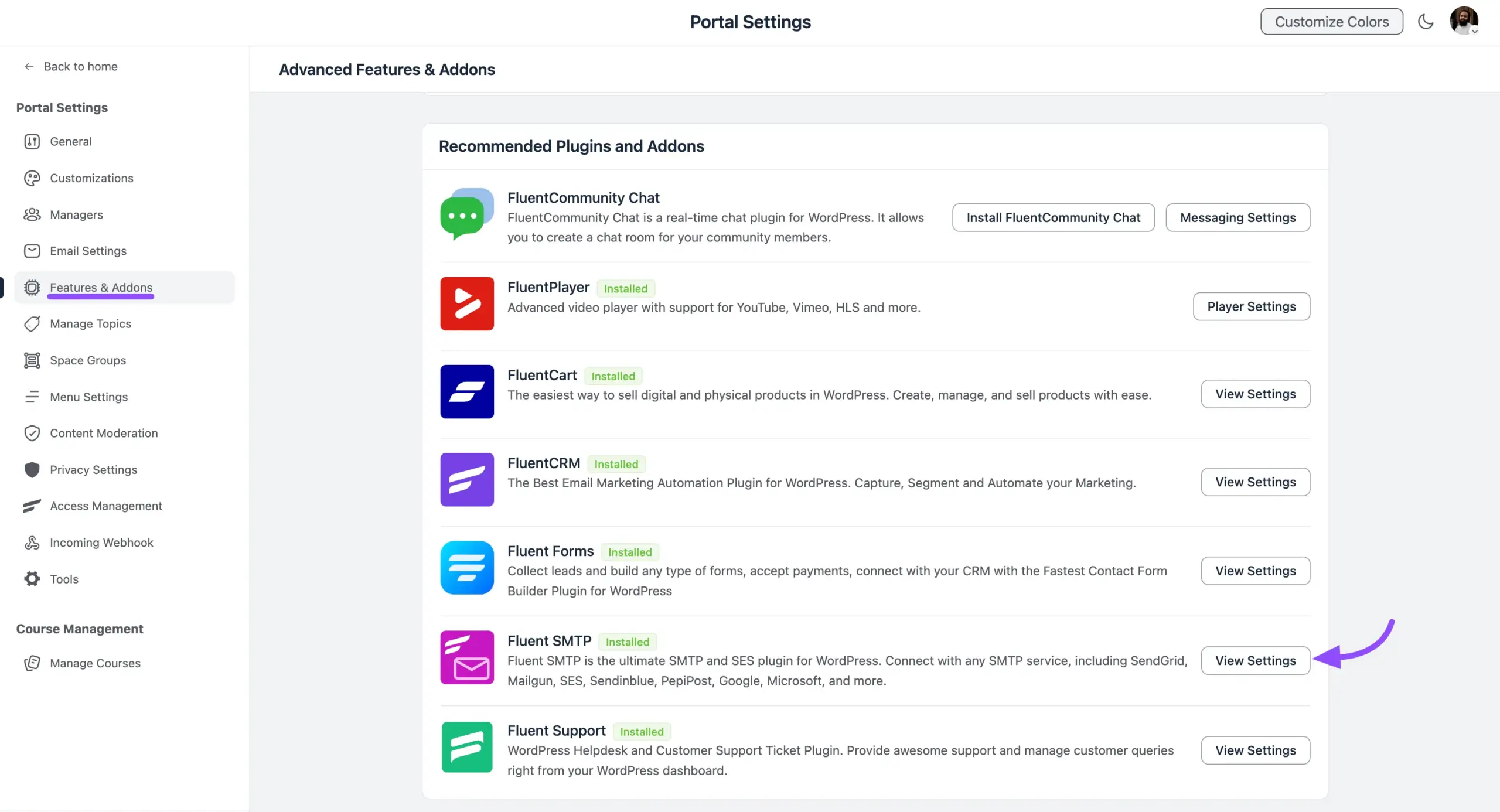Open Space Groups page
1500x812 pixels.
pos(124,360)
